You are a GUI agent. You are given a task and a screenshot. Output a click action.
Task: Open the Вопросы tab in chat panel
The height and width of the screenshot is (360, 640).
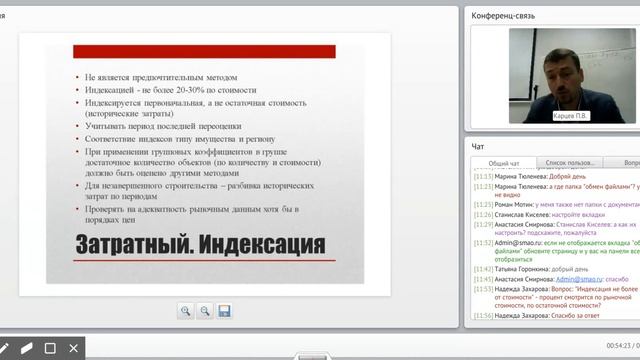[x=622, y=162]
